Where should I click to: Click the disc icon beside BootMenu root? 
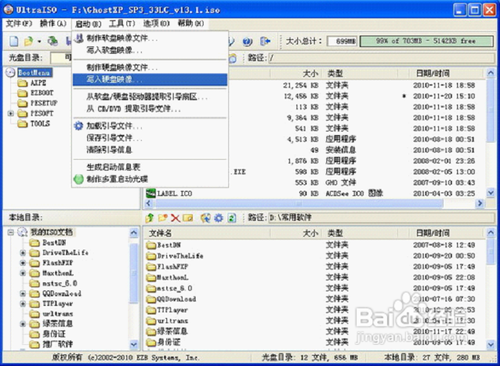pyautogui.click(x=11, y=72)
